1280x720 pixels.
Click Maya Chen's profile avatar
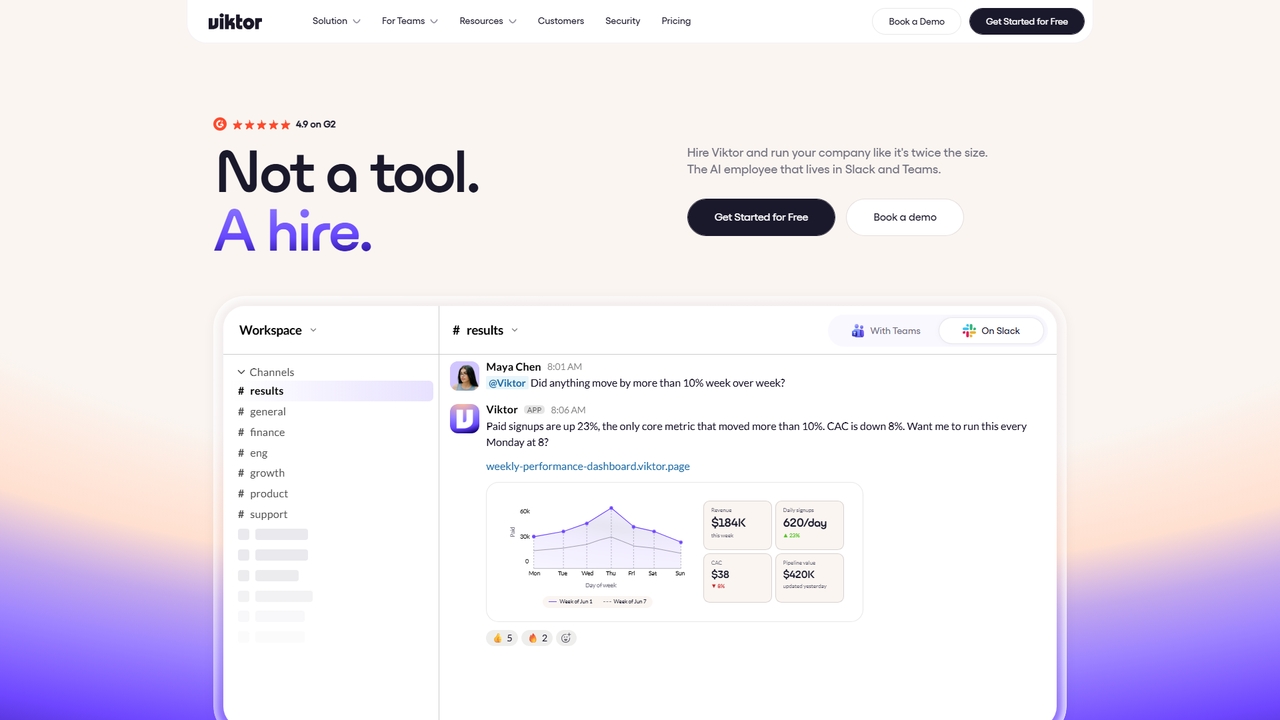click(x=465, y=376)
